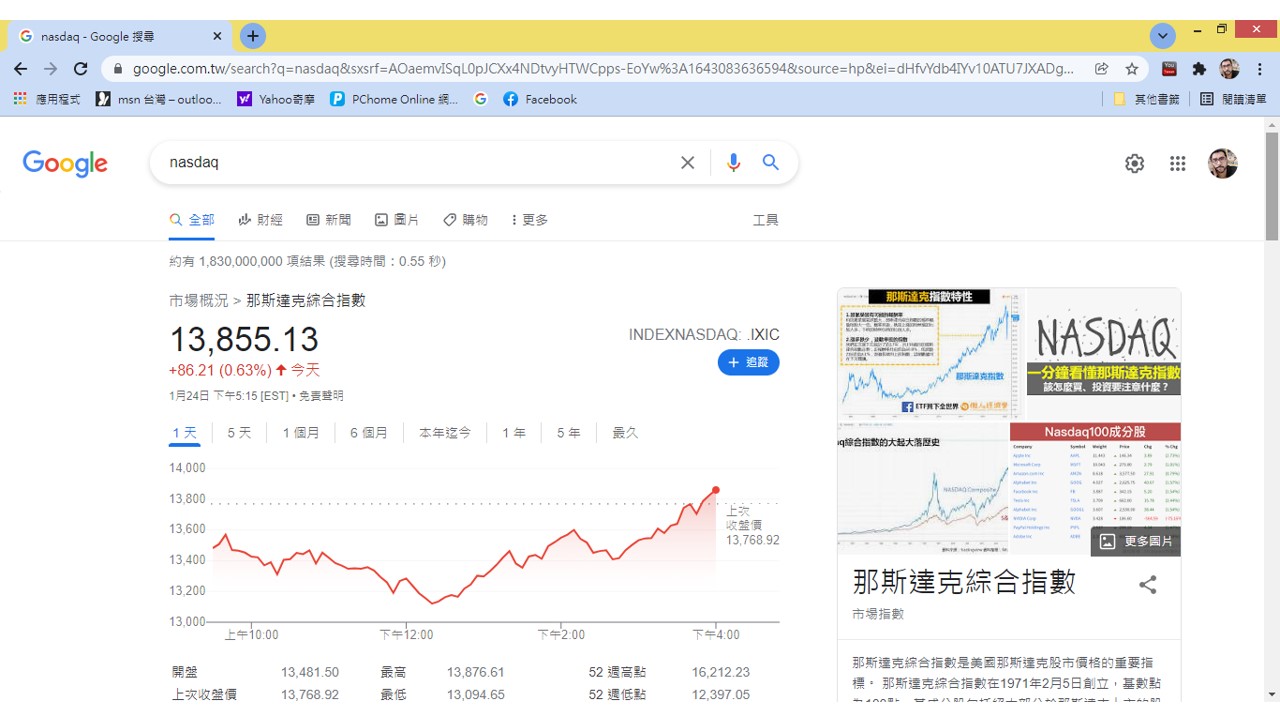This screenshot has width=1280, height=720.
Task: Reload the current page
Action: click(x=81, y=69)
